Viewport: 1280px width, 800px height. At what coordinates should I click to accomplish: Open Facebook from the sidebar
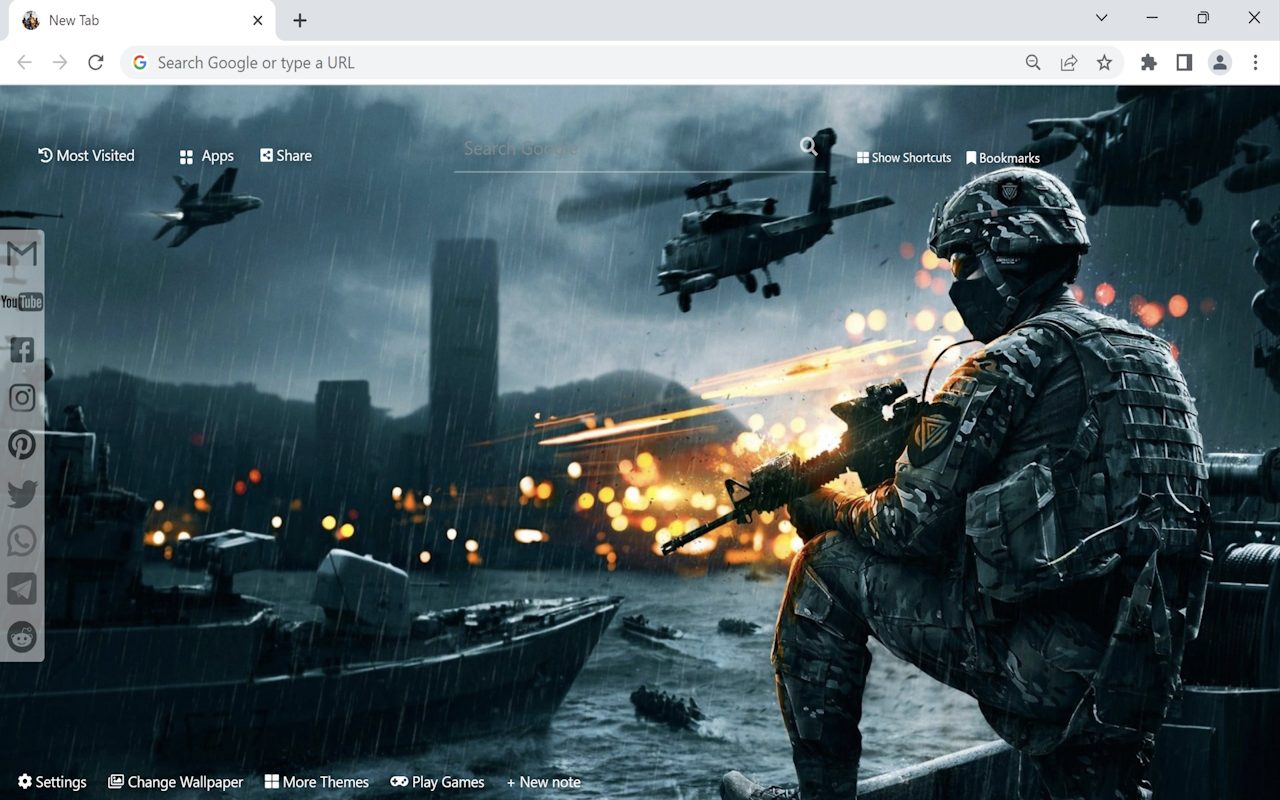(x=21, y=349)
